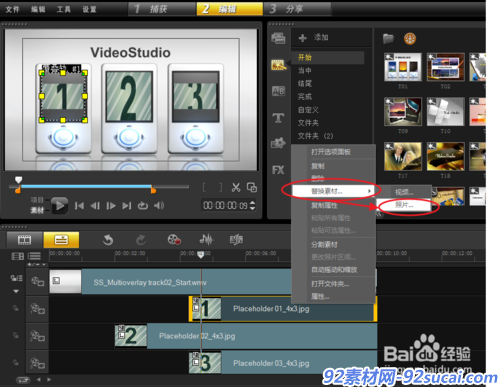
Task: Open the FX filter library icon
Action: pos(278,170)
